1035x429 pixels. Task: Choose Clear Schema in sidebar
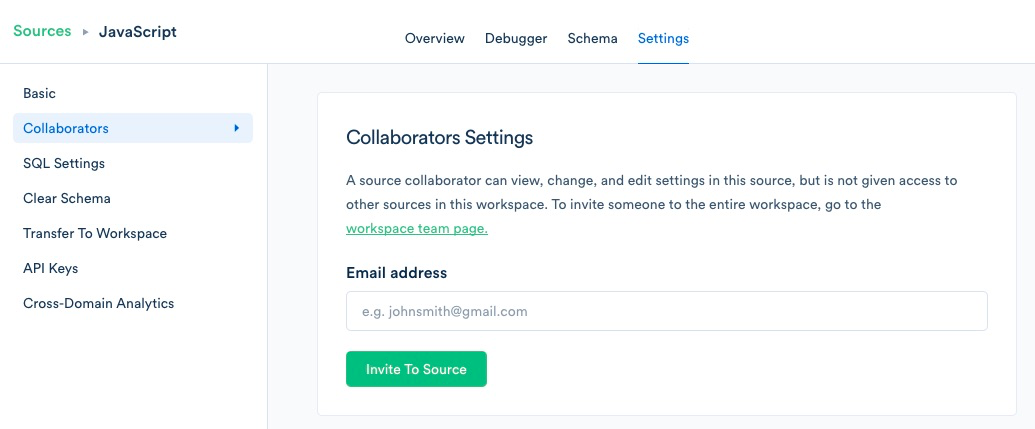67,198
